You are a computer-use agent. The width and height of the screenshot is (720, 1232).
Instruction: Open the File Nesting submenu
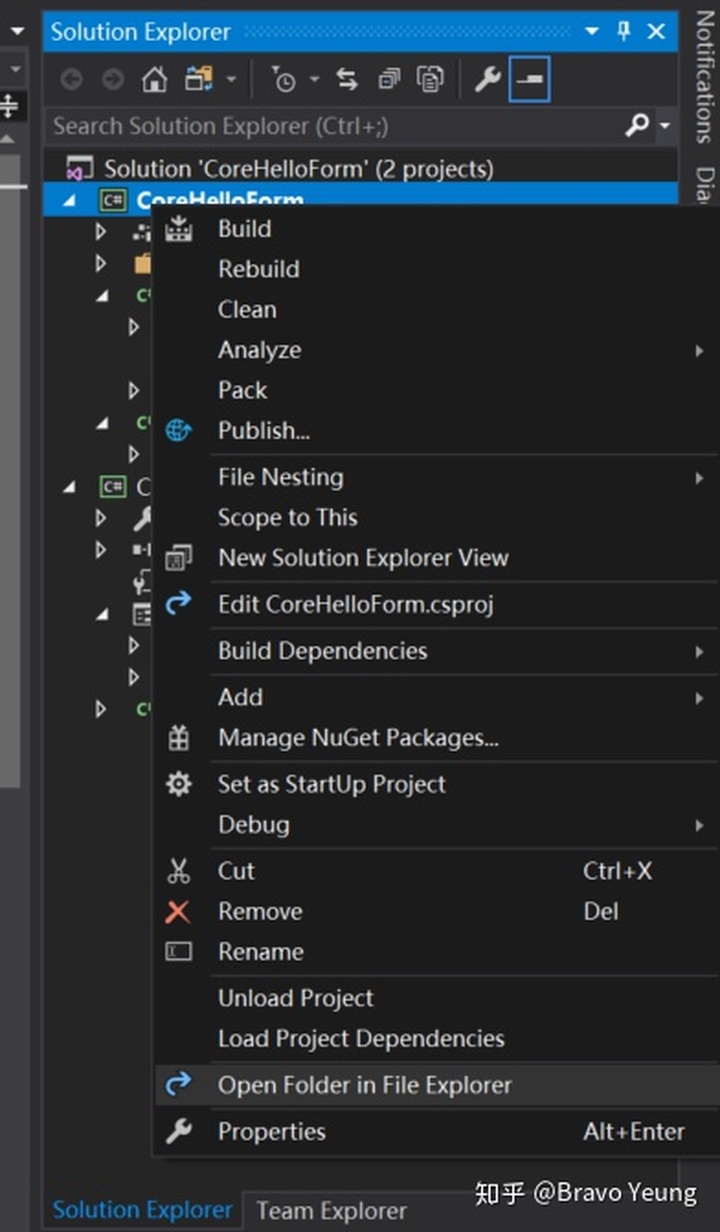pos(435,477)
